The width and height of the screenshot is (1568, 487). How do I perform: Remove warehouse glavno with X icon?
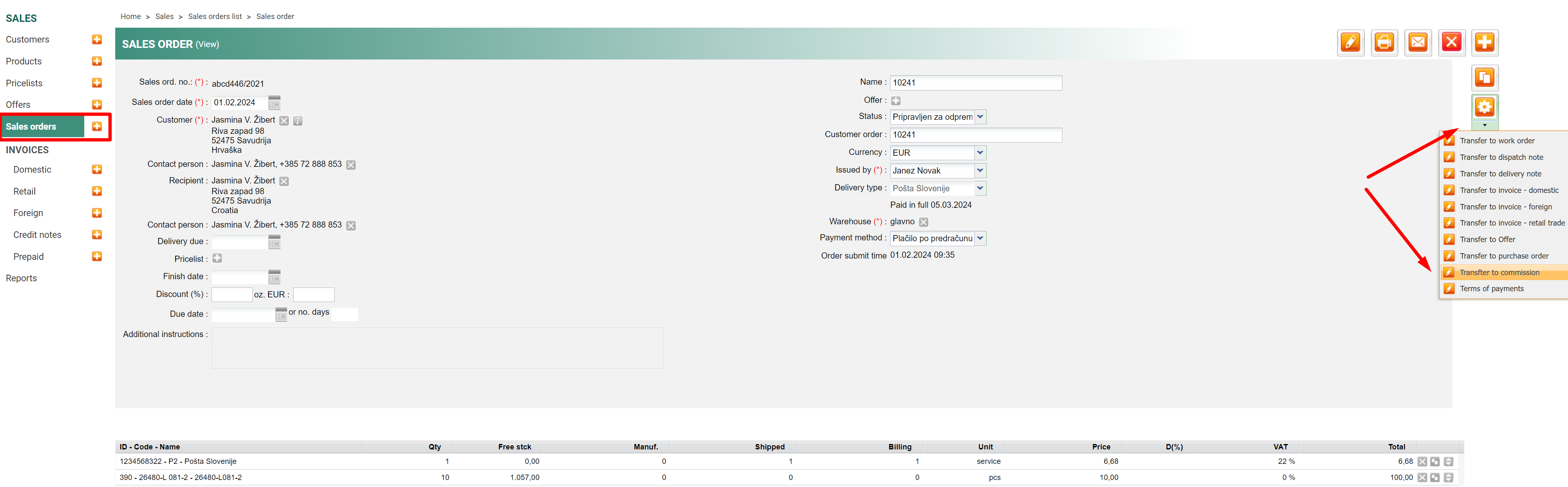pyautogui.click(x=923, y=222)
